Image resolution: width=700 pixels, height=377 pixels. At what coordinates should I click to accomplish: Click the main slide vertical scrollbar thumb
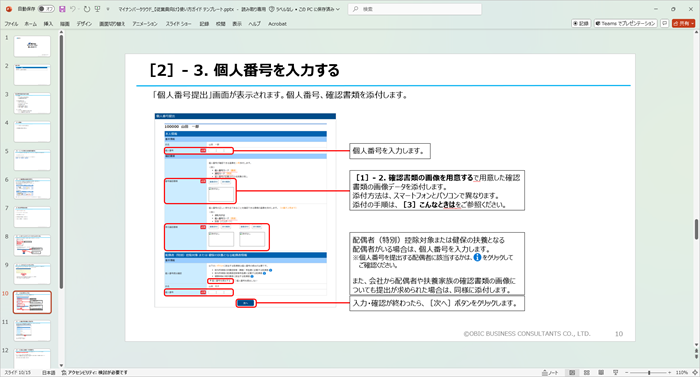coord(696,229)
